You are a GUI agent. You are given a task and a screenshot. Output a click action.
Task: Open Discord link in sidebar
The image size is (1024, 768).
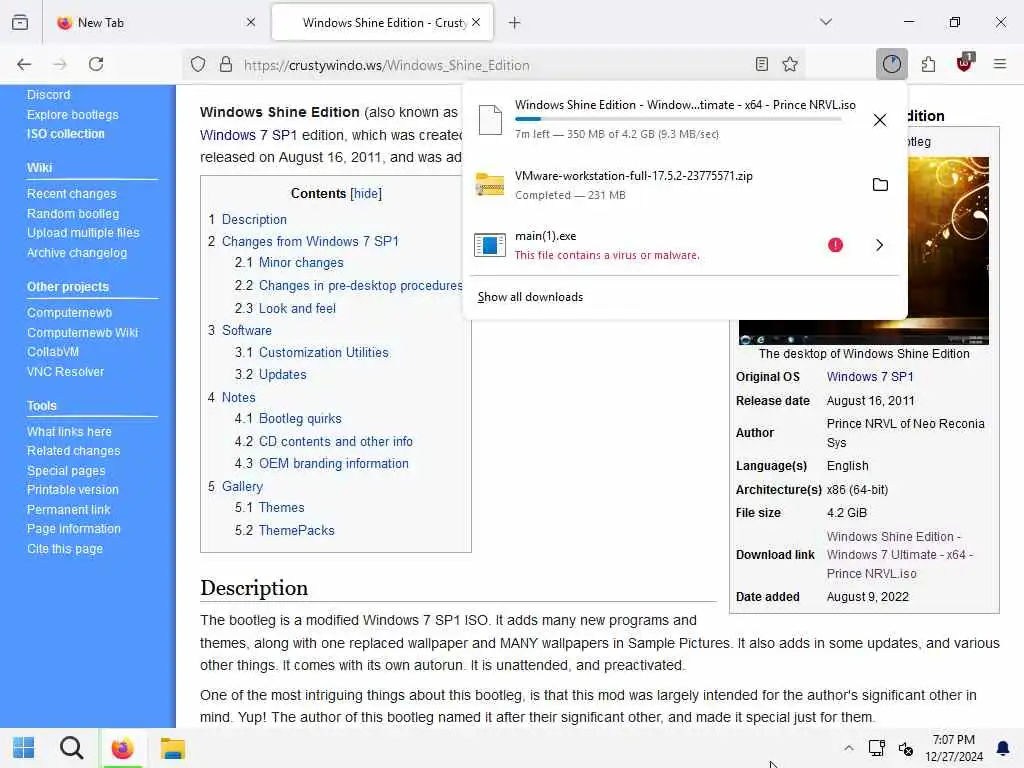48,95
